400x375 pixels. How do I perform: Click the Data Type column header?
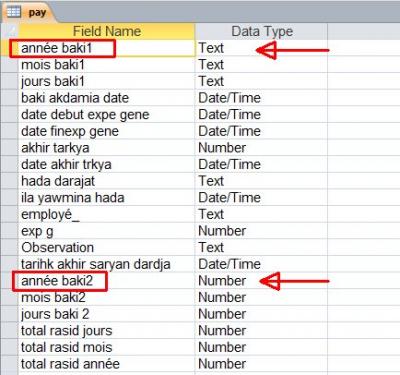[x=262, y=31]
